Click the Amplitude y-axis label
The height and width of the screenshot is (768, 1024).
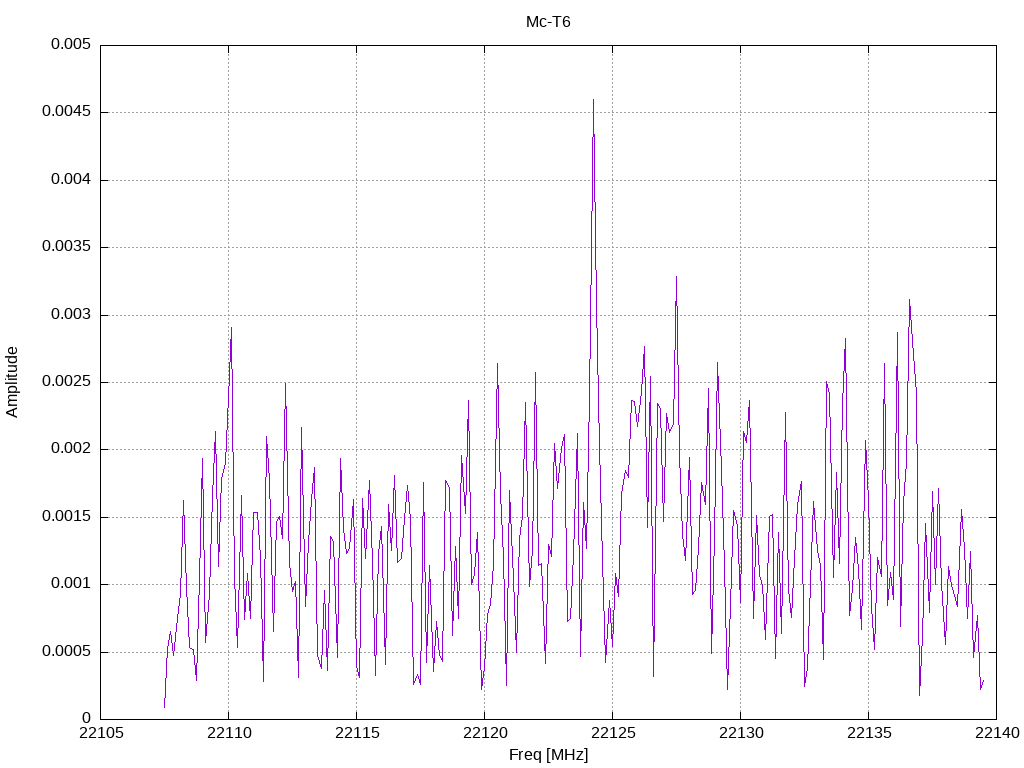[12, 382]
